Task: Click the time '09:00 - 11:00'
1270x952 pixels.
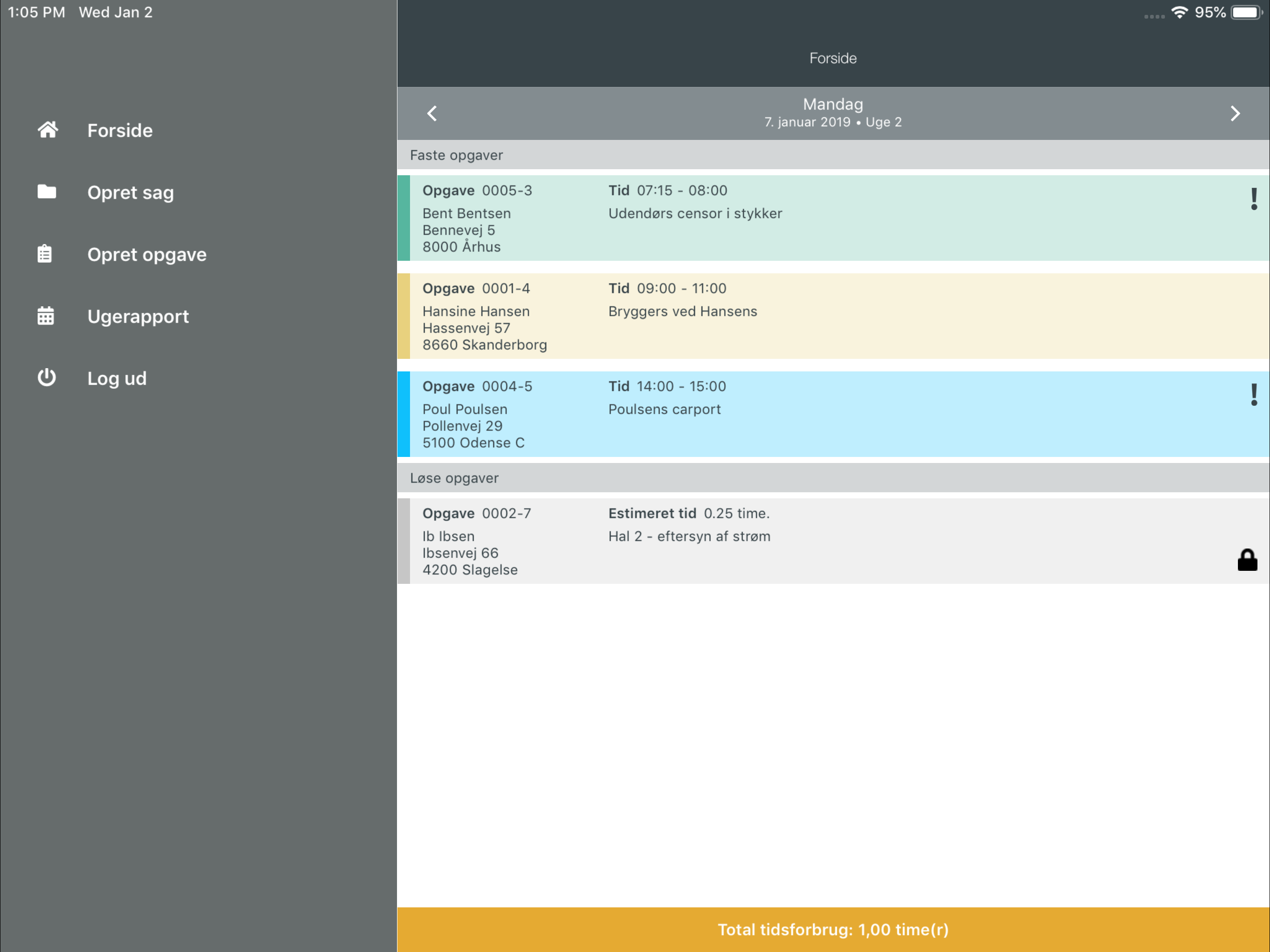Action: click(681, 288)
